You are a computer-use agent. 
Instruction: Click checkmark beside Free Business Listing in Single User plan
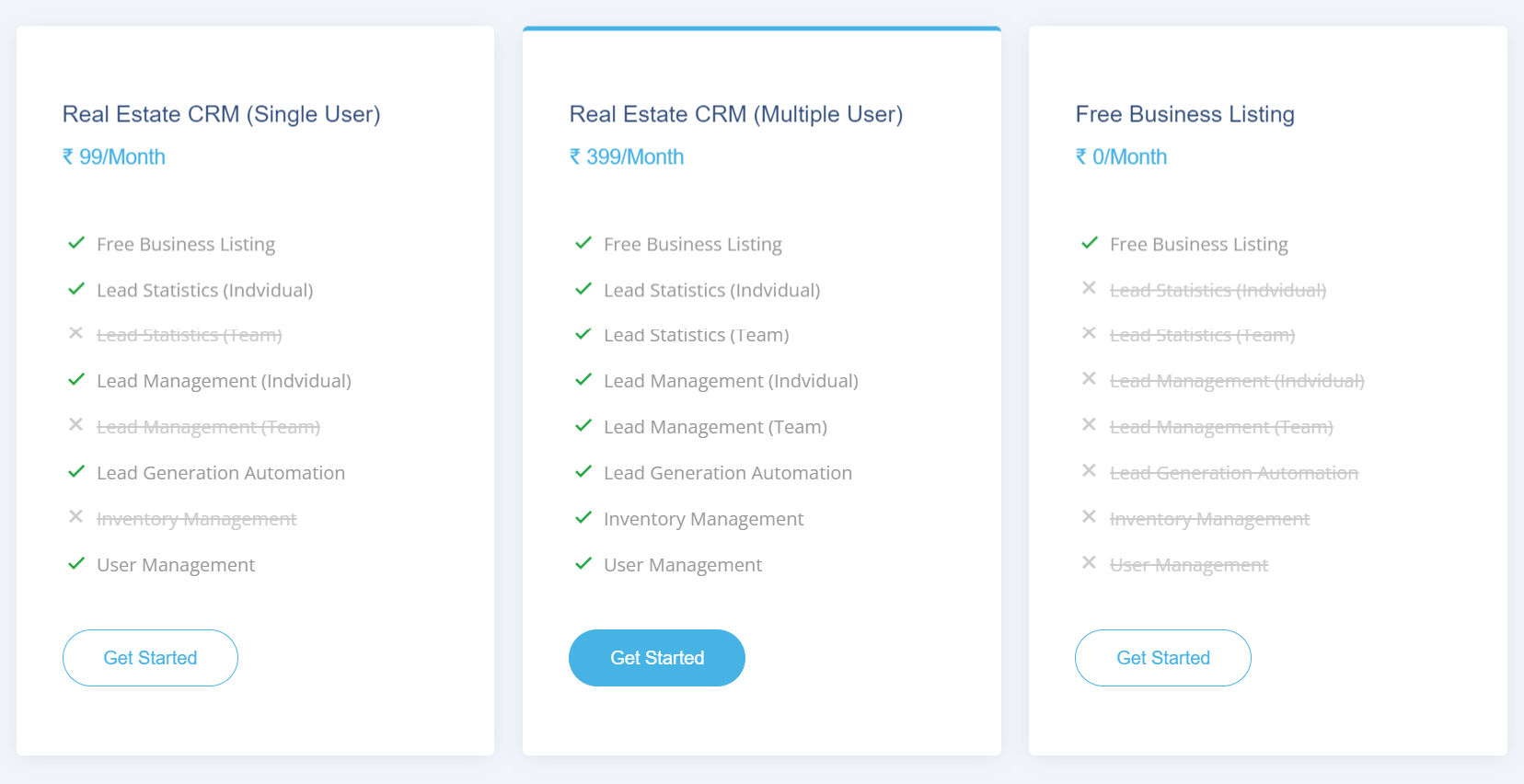click(x=76, y=243)
